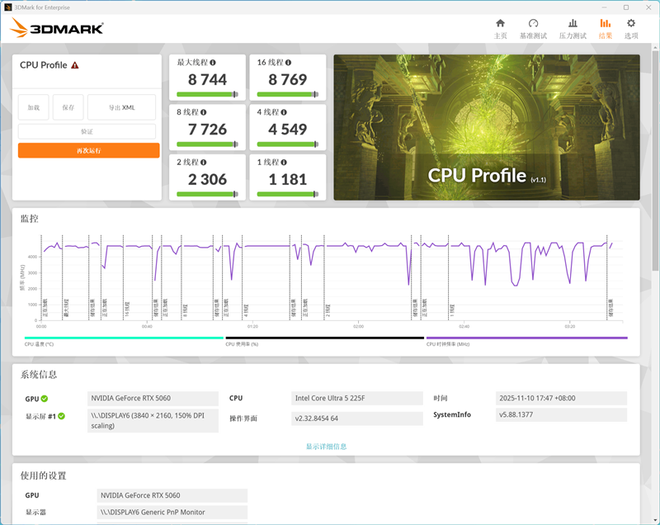The image size is (660, 525).
Task: Click green check beside 显示屏 #1
Action: pyautogui.click(x=61, y=415)
